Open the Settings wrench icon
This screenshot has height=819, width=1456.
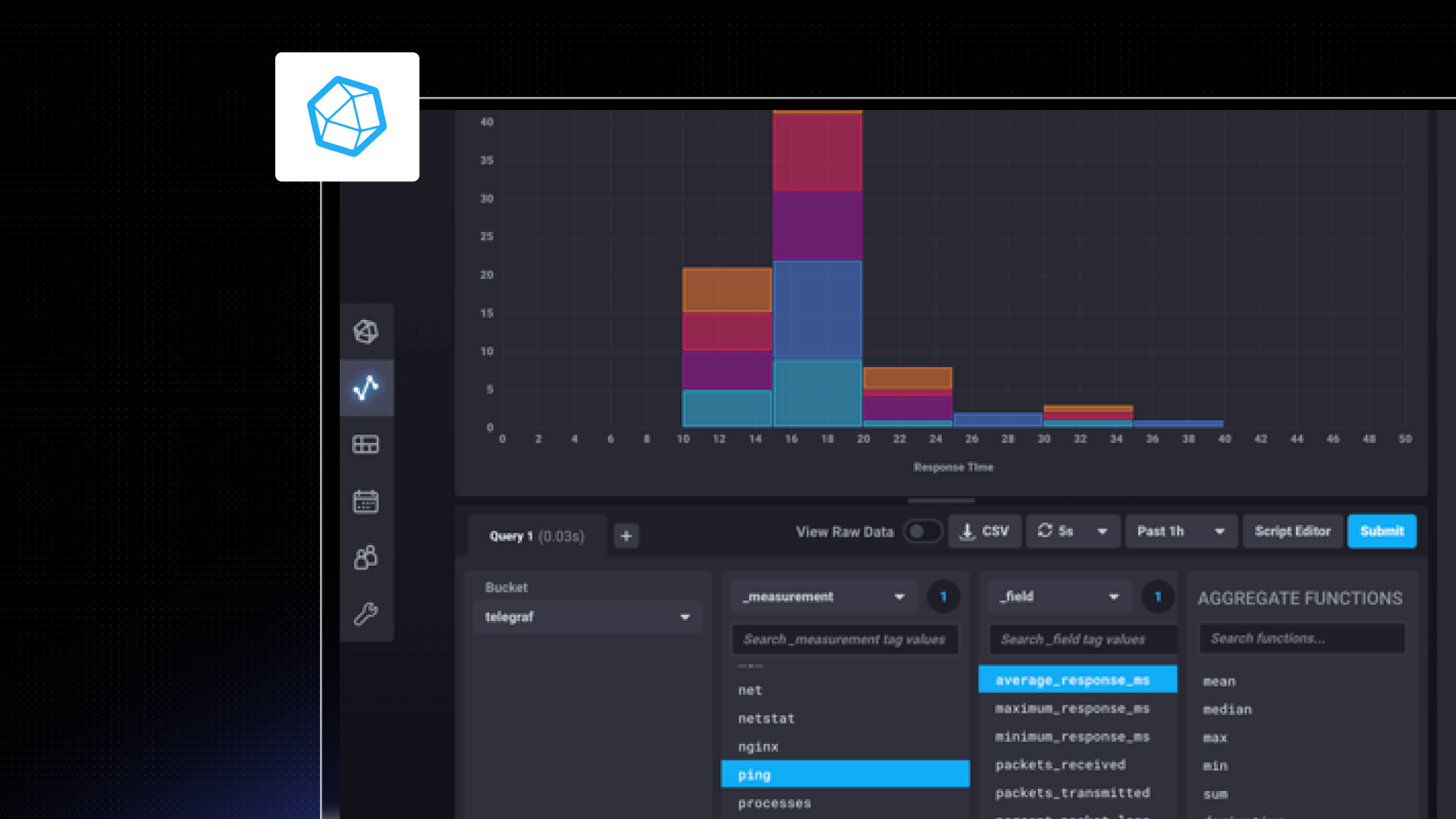[x=366, y=613]
